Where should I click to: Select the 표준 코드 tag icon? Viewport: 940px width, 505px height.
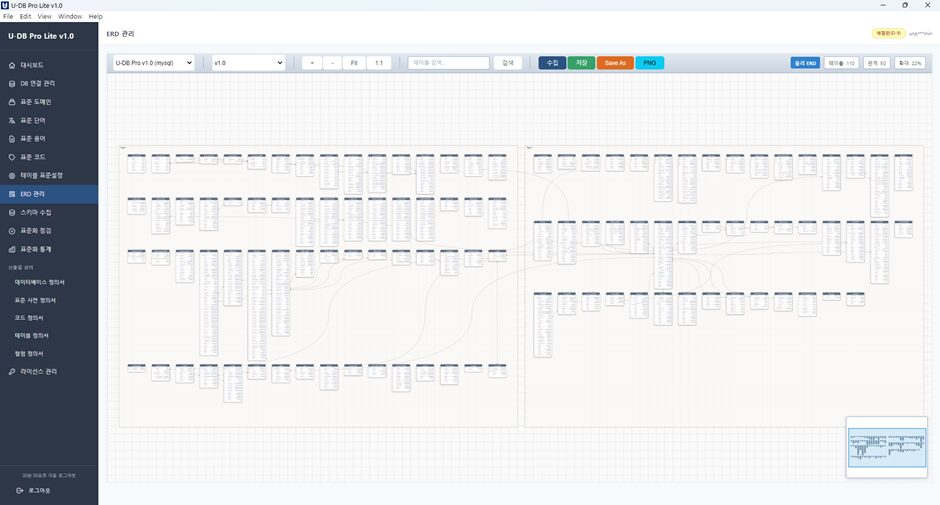coord(12,157)
